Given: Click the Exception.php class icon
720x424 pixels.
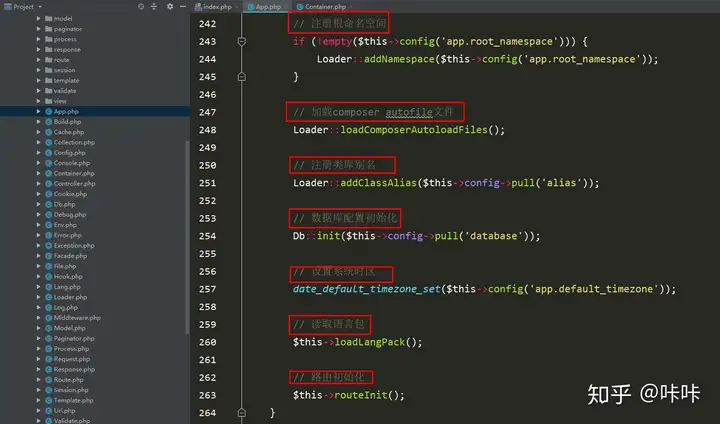Looking at the screenshot, I should coord(49,245).
